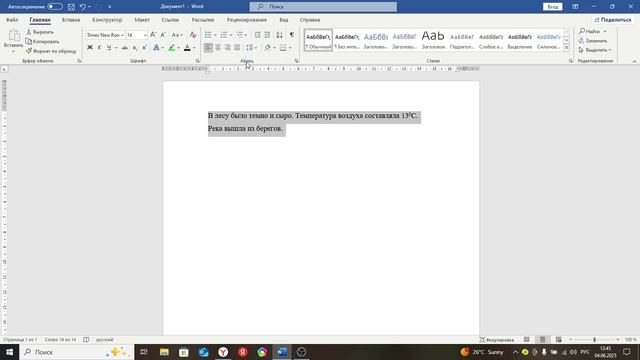Apply text highlight color

click(x=172, y=48)
